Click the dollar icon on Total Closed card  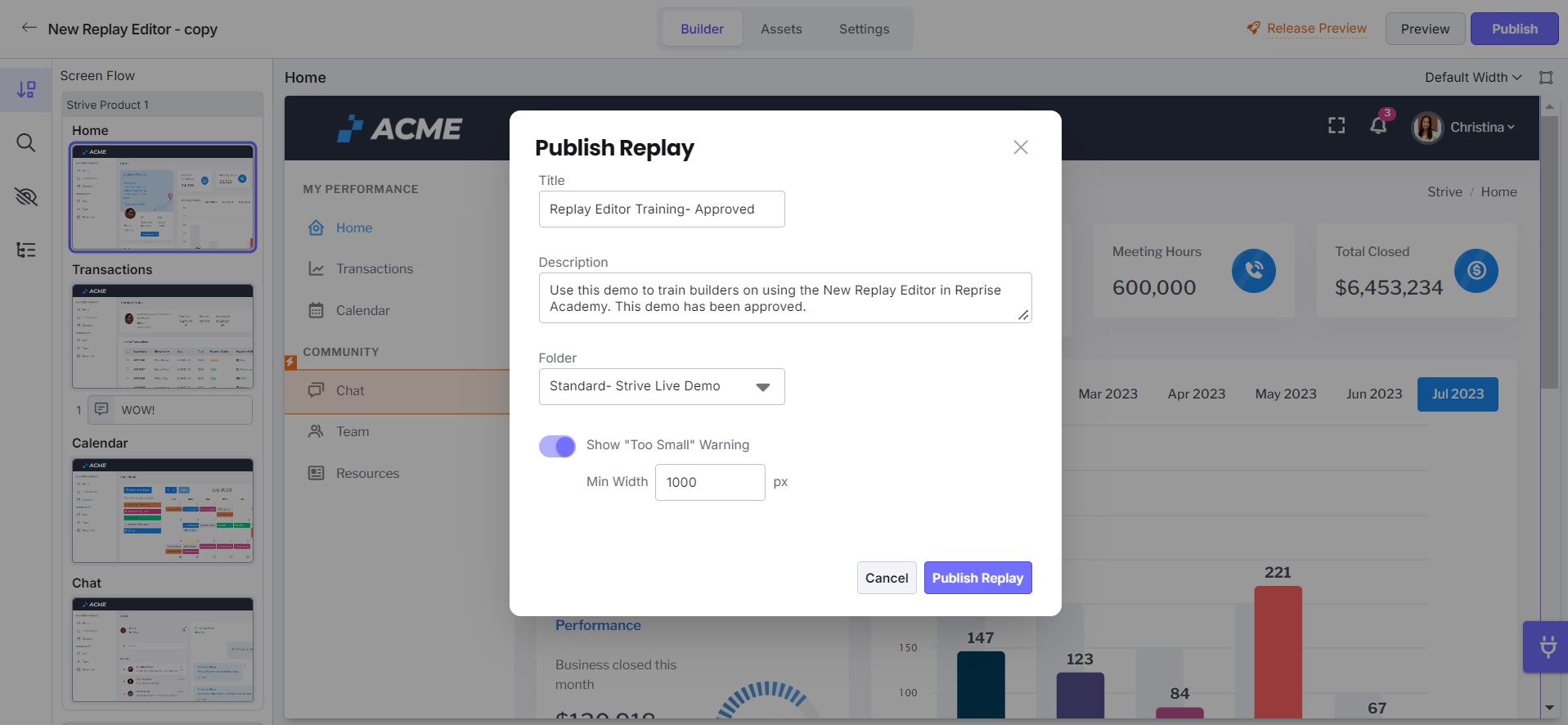(x=1476, y=270)
